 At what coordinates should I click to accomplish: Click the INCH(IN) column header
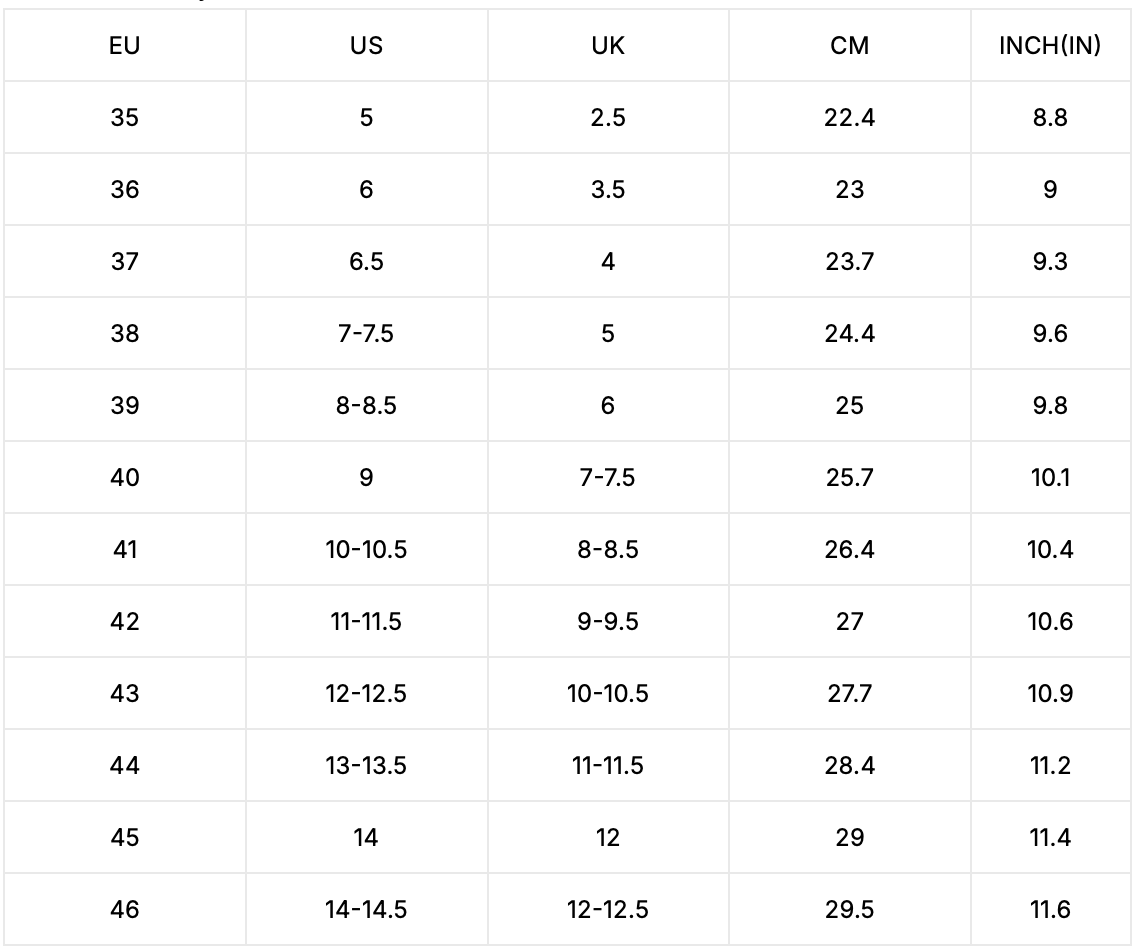[1050, 45]
